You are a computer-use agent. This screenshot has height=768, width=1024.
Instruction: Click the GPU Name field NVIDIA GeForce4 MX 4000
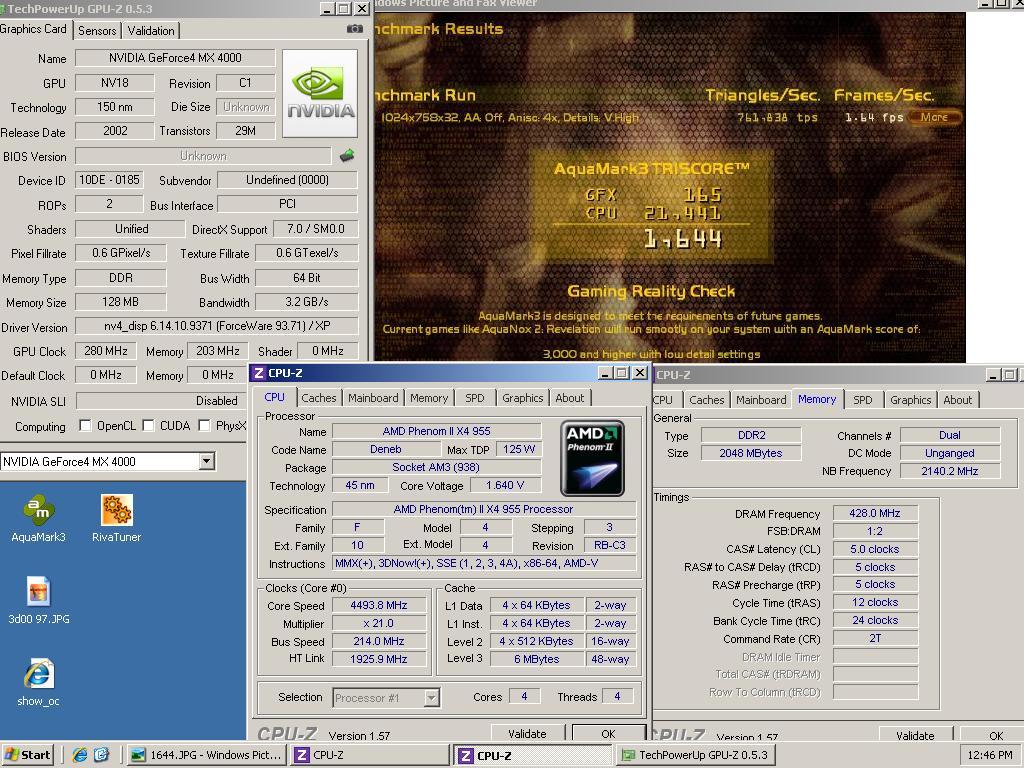pyautogui.click(x=175, y=57)
